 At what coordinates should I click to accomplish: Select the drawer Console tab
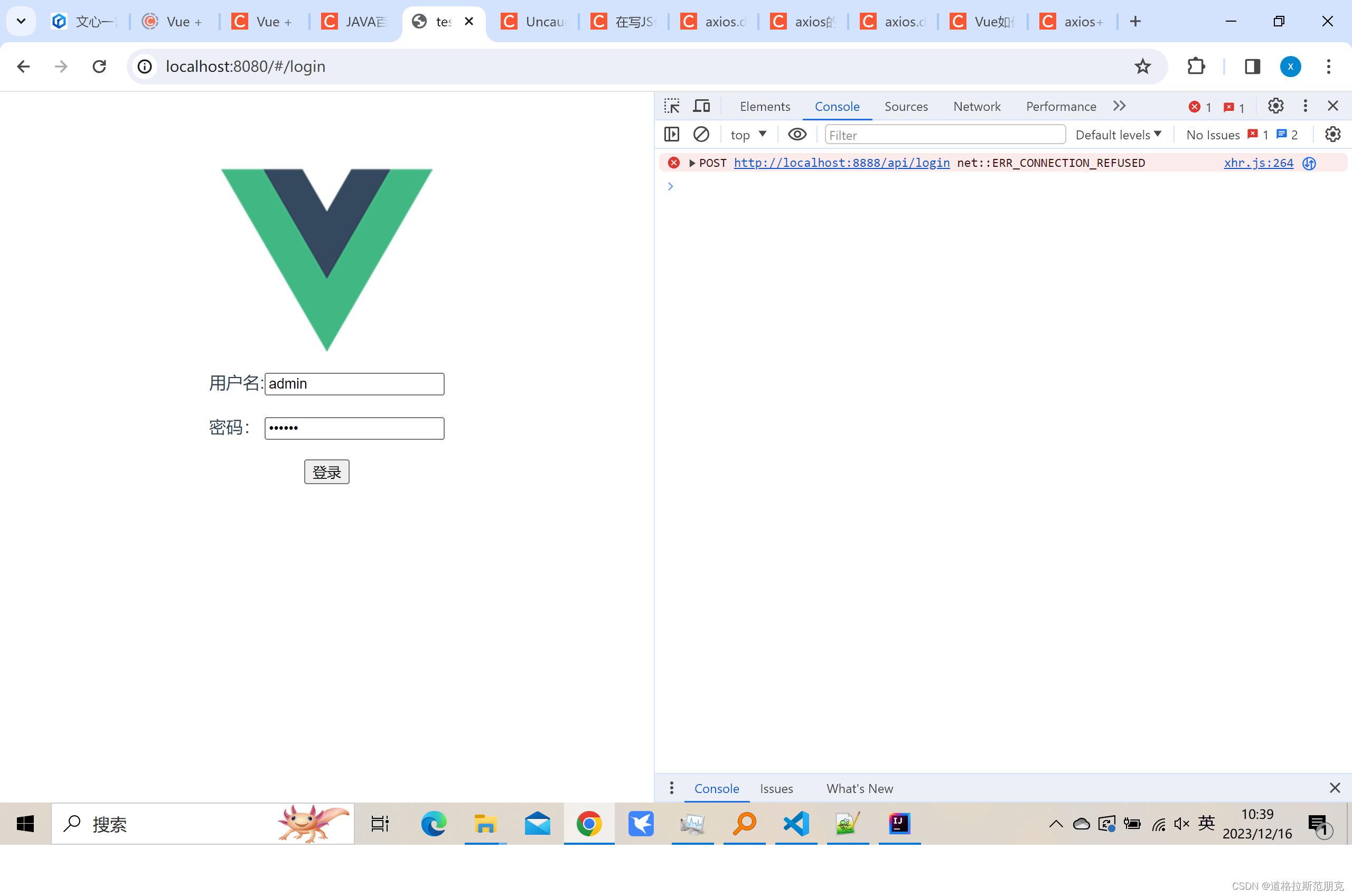(716, 789)
